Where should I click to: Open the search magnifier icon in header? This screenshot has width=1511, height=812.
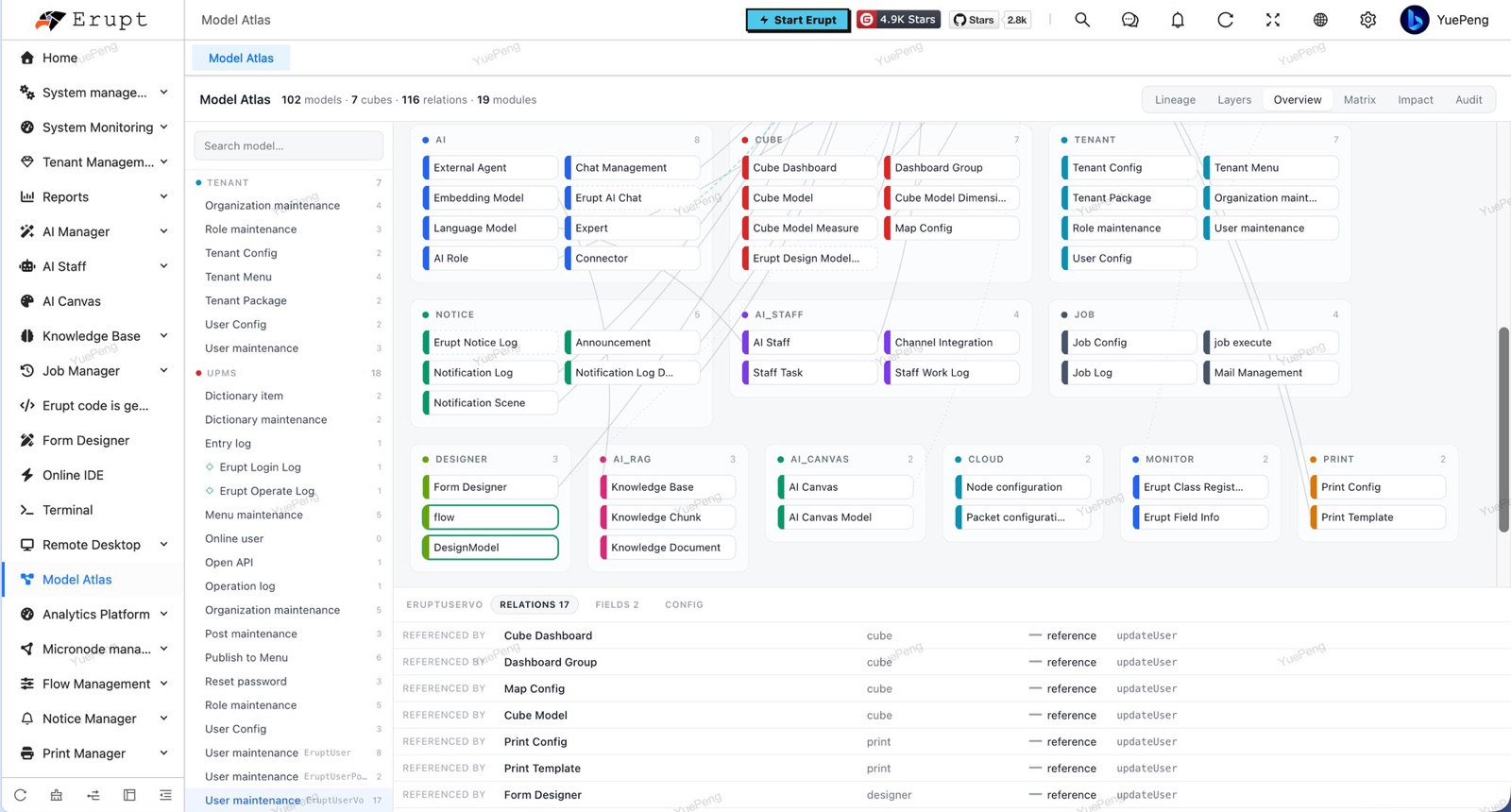pos(1082,20)
